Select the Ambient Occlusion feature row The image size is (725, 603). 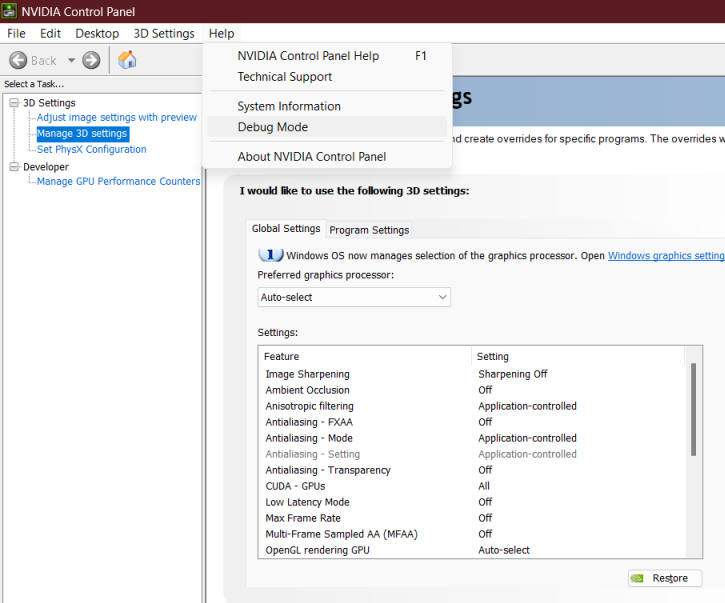coord(472,390)
